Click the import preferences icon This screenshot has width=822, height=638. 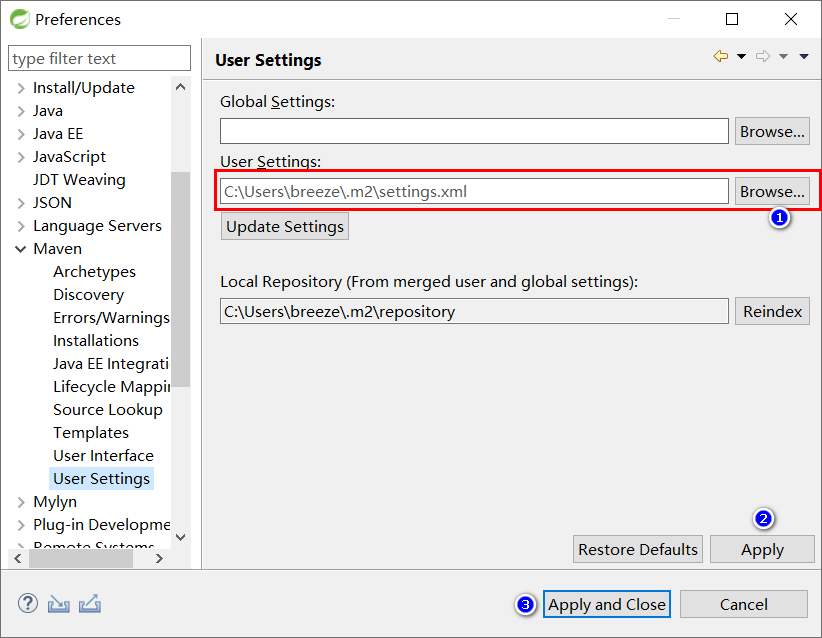(x=59, y=604)
